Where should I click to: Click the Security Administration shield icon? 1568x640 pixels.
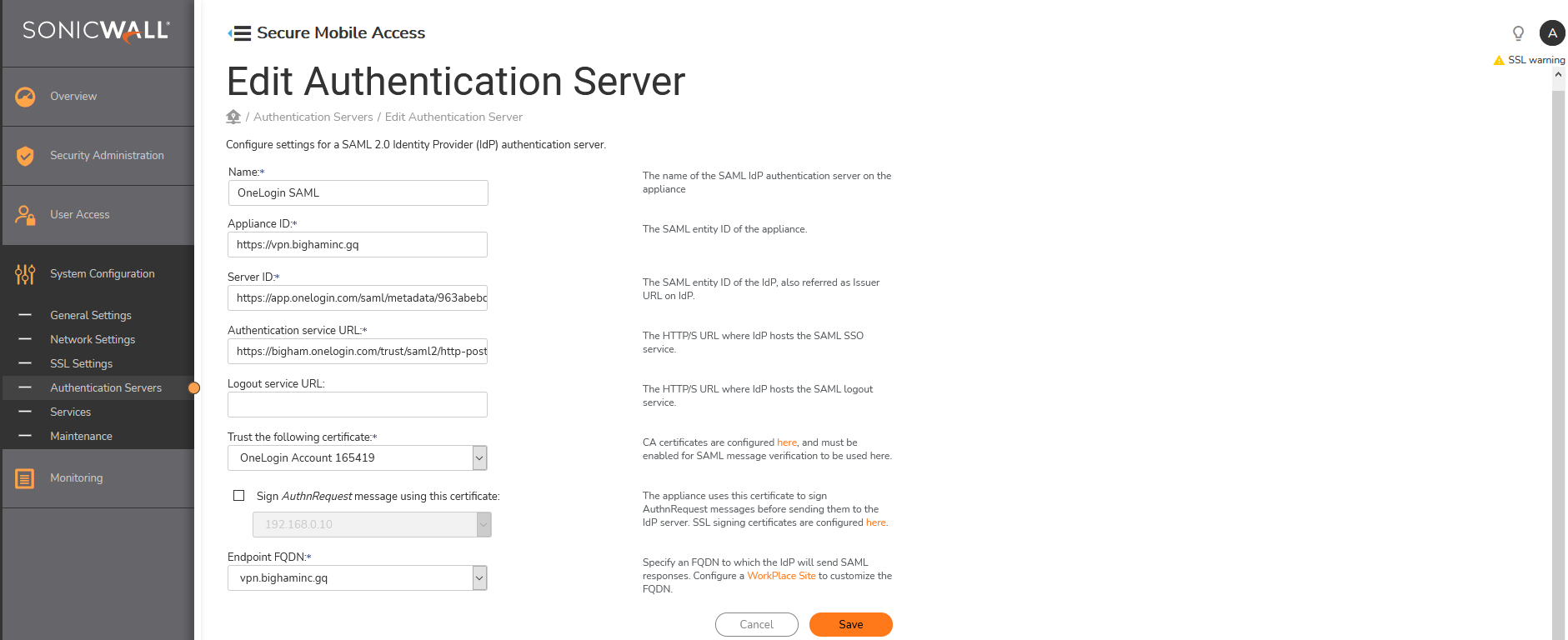coord(25,156)
